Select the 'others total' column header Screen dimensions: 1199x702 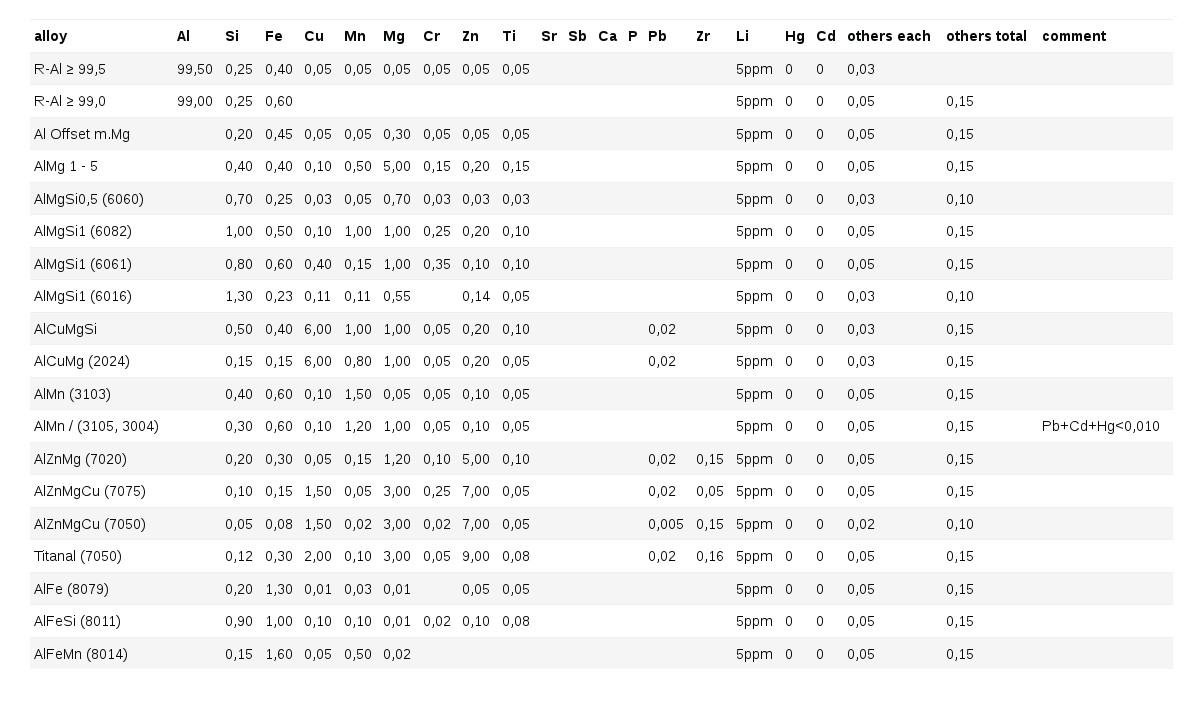tap(986, 36)
